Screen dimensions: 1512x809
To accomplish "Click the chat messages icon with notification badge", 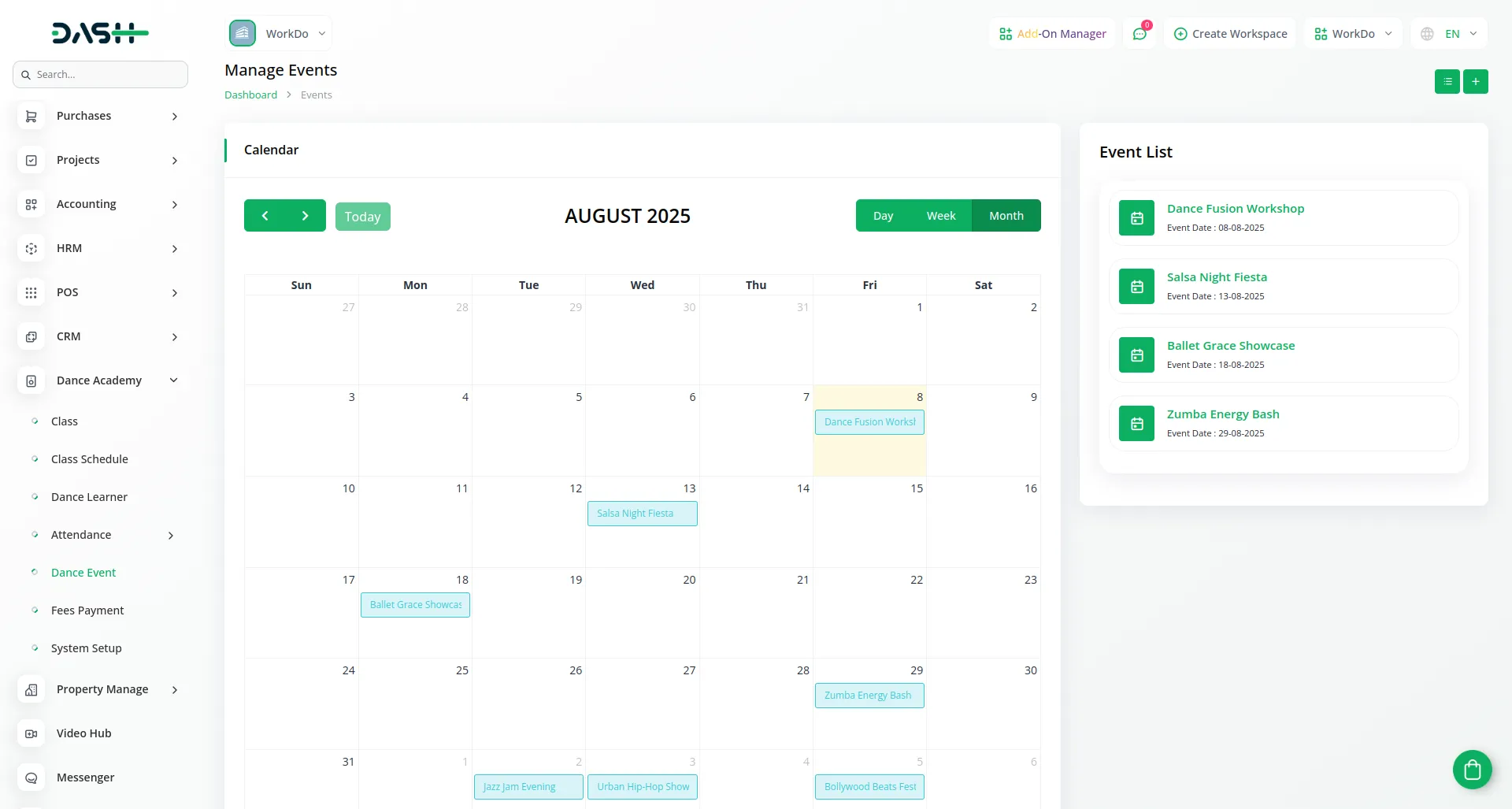I will [x=1139, y=34].
